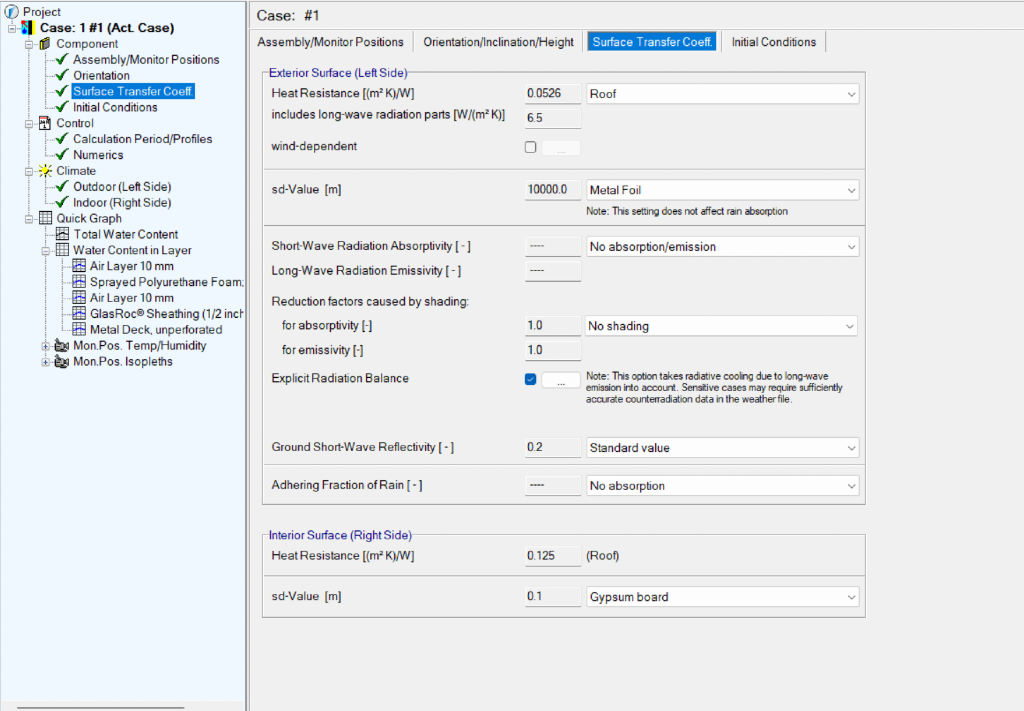Image resolution: width=1024 pixels, height=711 pixels.
Task: Click the colored Case 1 icon
Action: (x=29, y=28)
